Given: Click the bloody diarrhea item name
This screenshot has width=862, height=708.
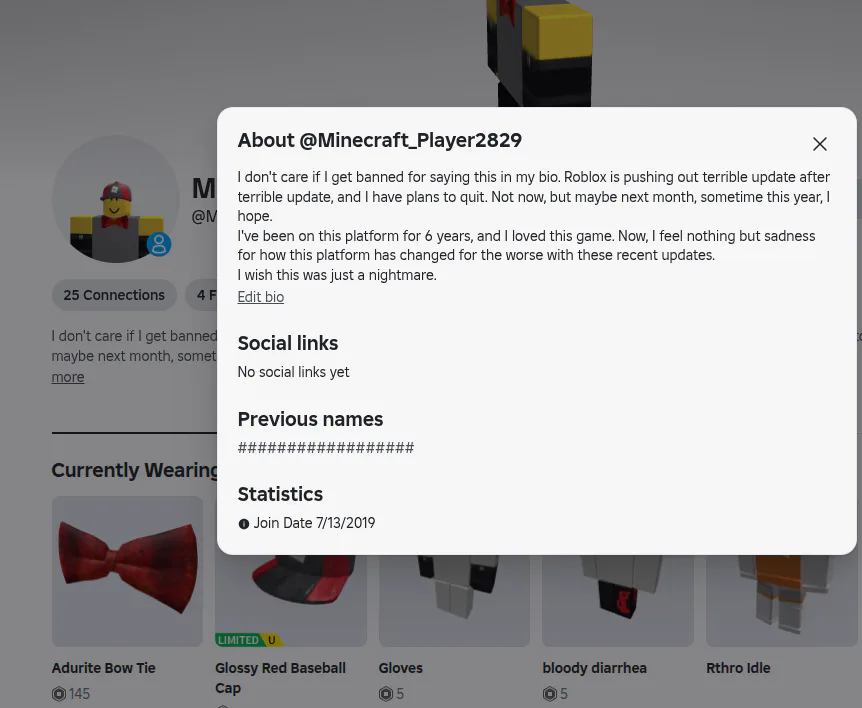Looking at the screenshot, I should 594,668.
